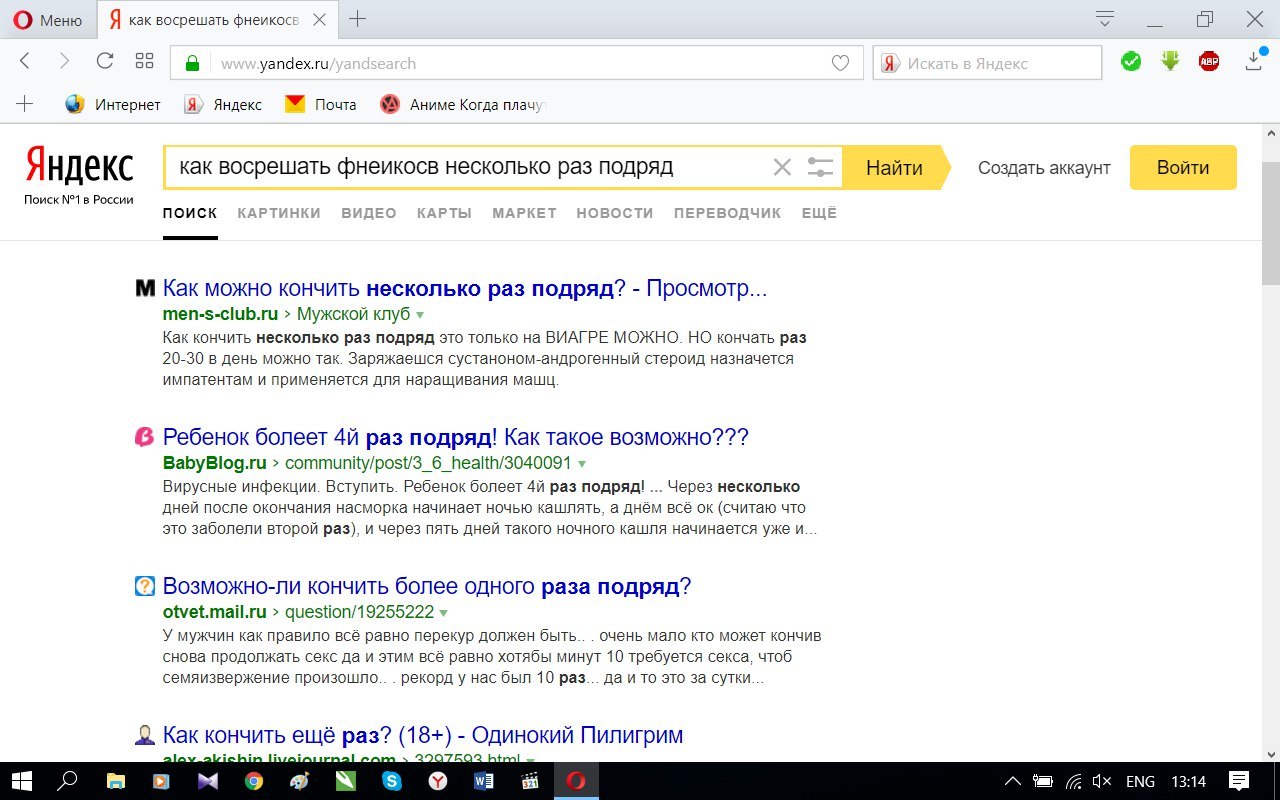
Task: Switch to the Картинки tab
Action: pyautogui.click(x=279, y=213)
